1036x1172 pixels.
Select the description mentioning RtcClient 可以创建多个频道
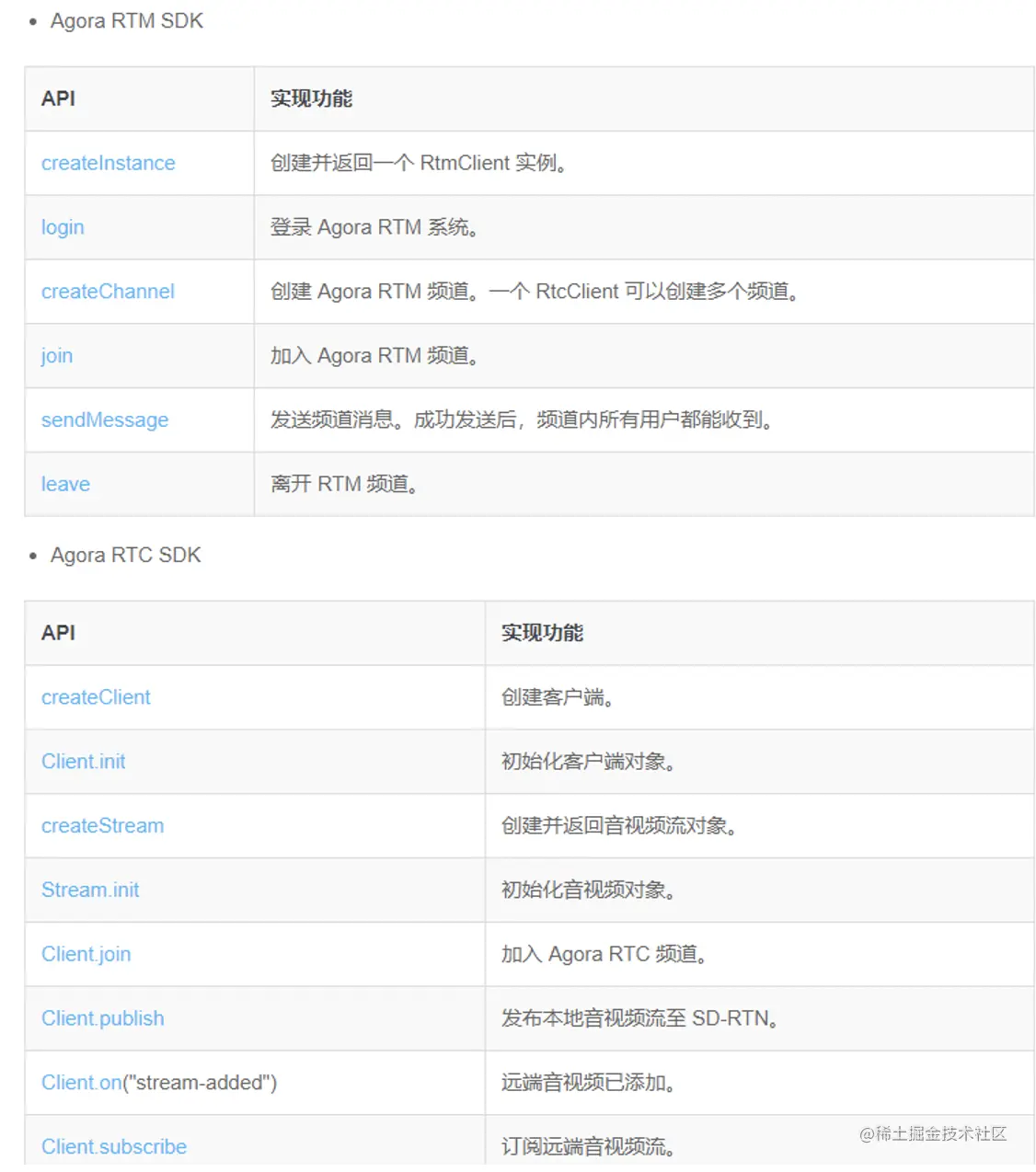tap(535, 292)
